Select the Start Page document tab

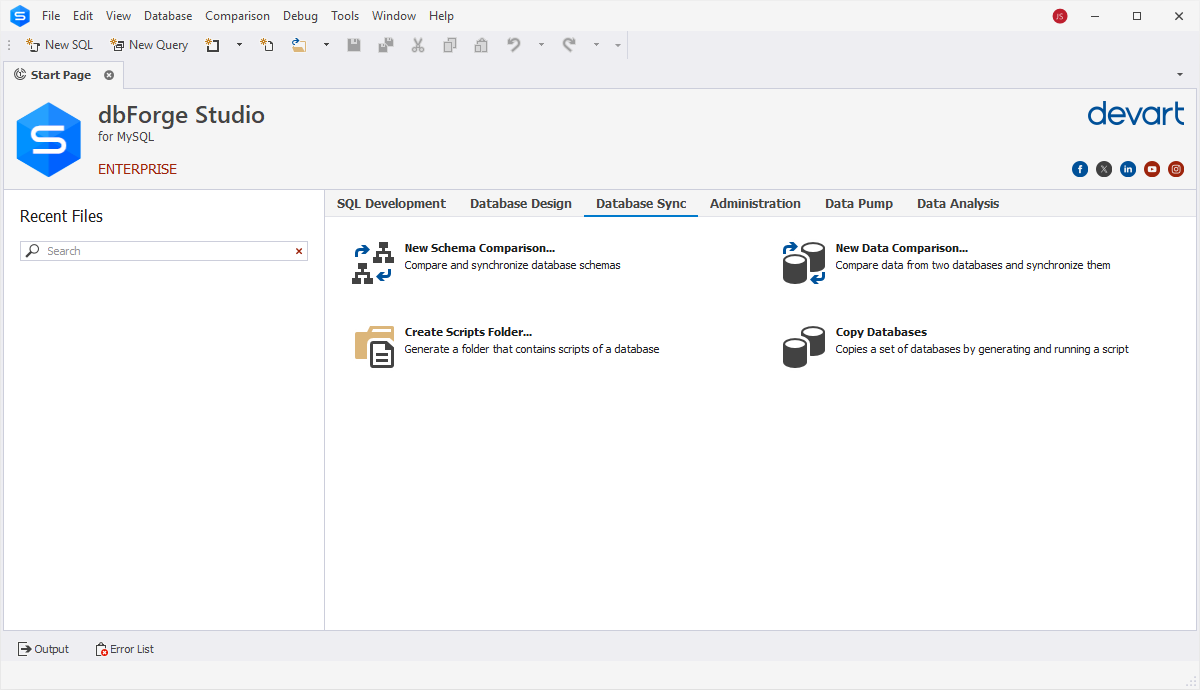[x=61, y=75]
